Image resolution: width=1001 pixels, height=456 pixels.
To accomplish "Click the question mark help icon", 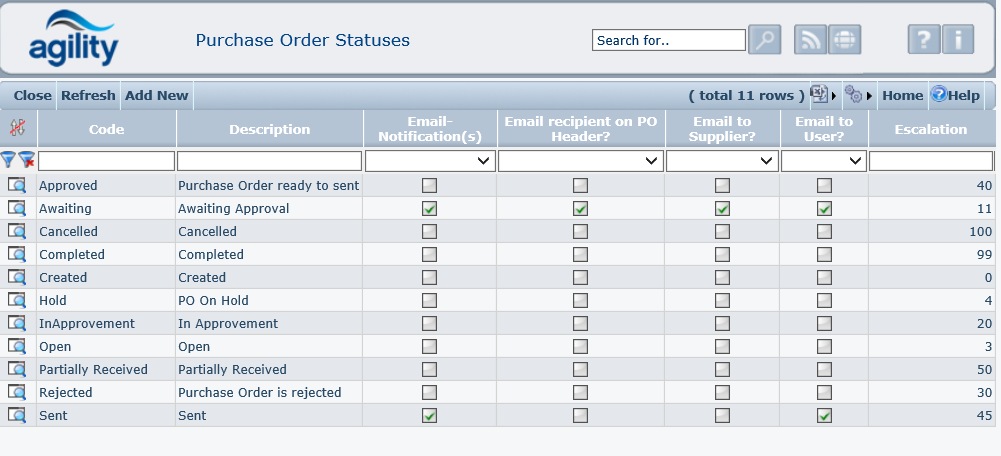I will click(x=924, y=40).
